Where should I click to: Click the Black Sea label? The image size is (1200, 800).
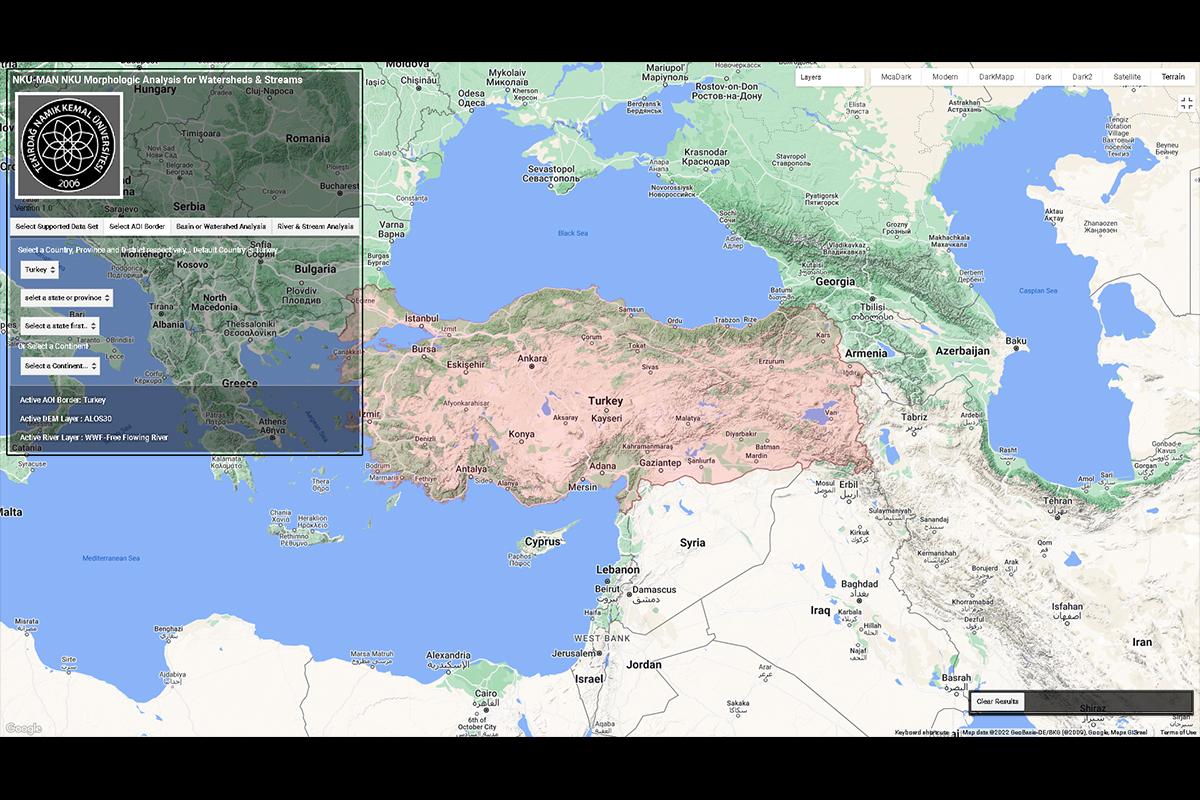click(x=573, y=233)
